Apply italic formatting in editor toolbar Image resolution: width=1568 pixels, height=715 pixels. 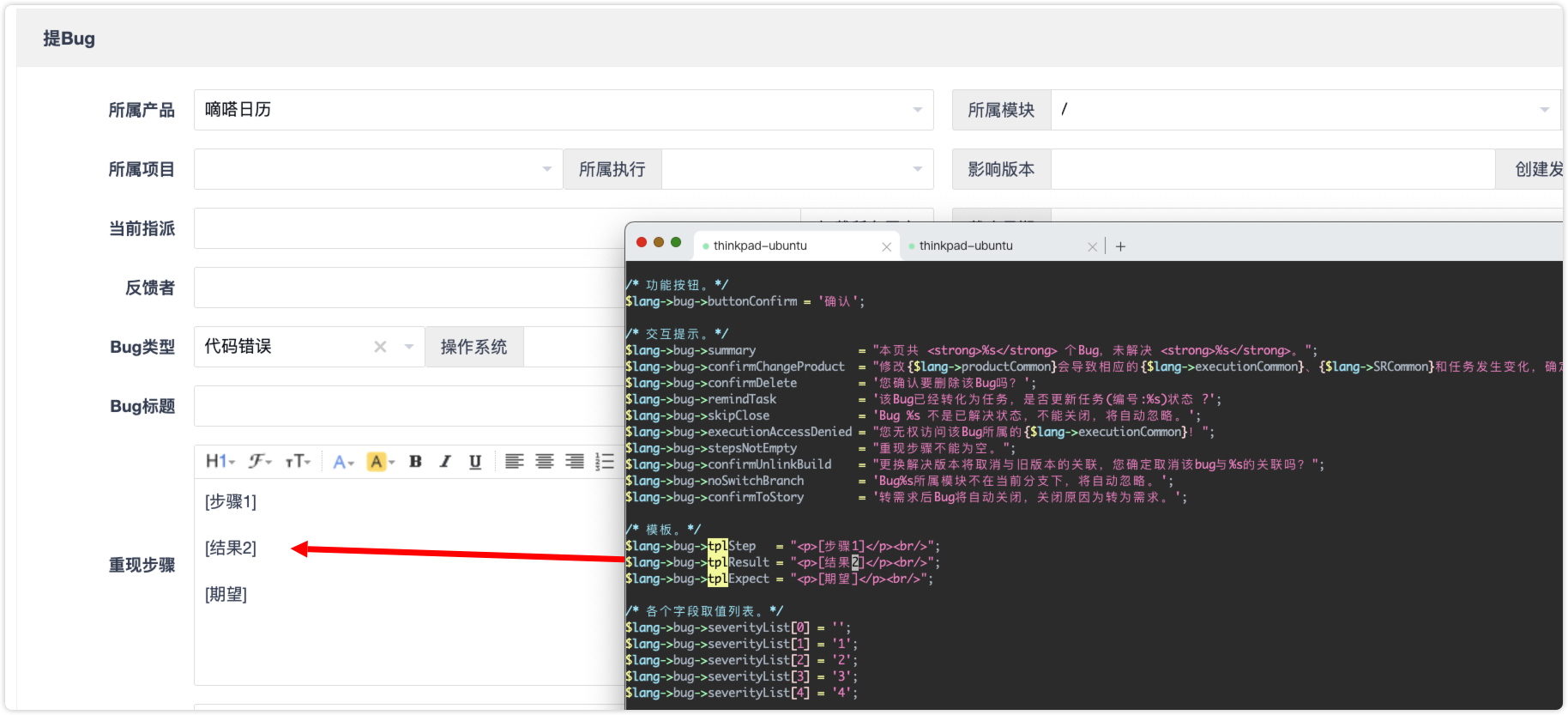(x=445, y=462)
